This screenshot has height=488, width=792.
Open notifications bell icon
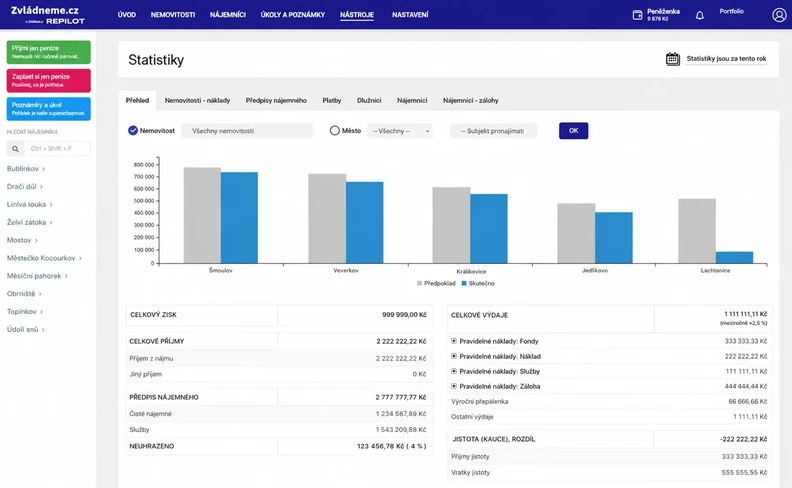tap(700, 15)
